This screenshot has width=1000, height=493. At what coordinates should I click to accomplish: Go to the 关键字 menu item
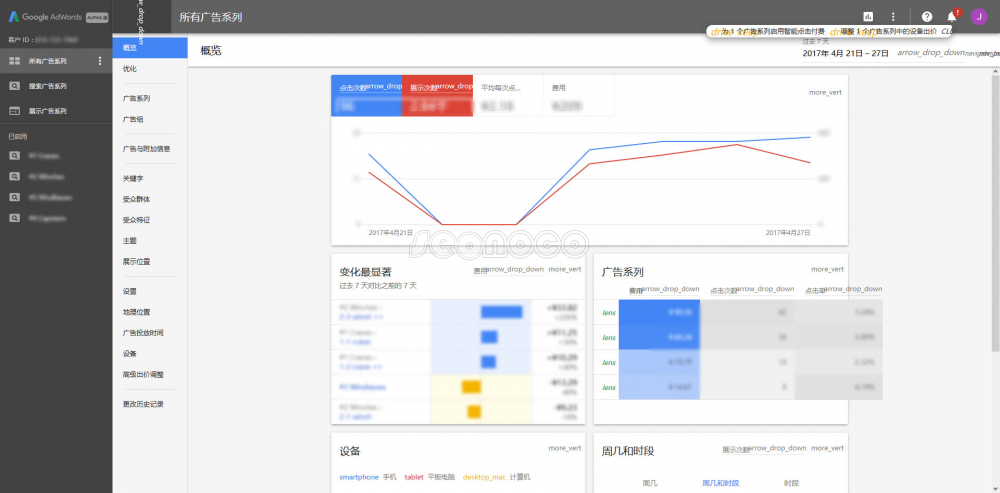pos(134,178)
